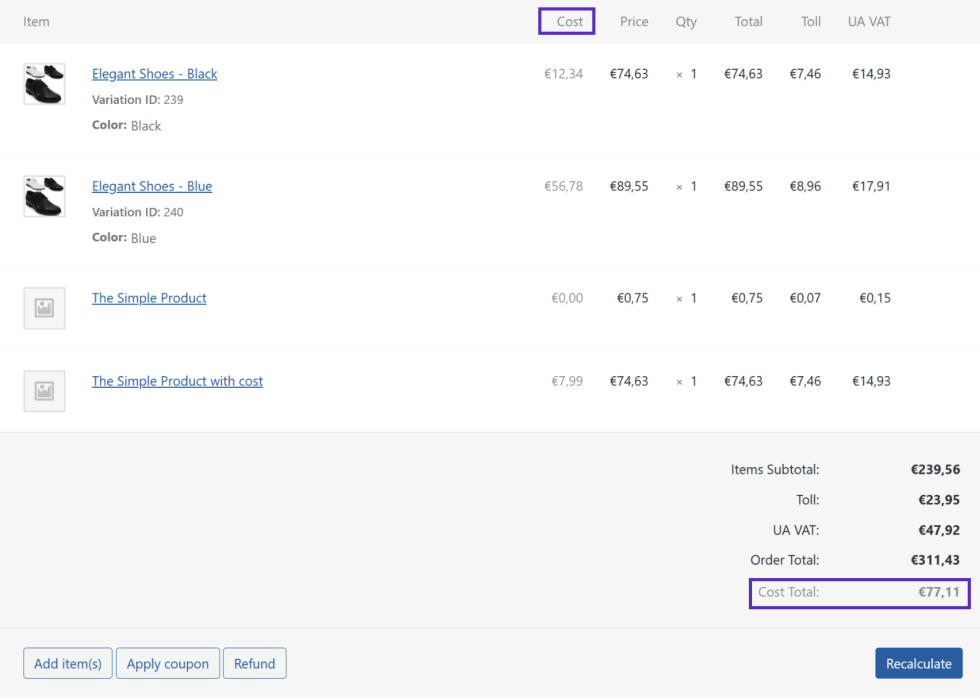Click the Toll column header
Viewport: 980px width, 699px height.
pos(811,21)
